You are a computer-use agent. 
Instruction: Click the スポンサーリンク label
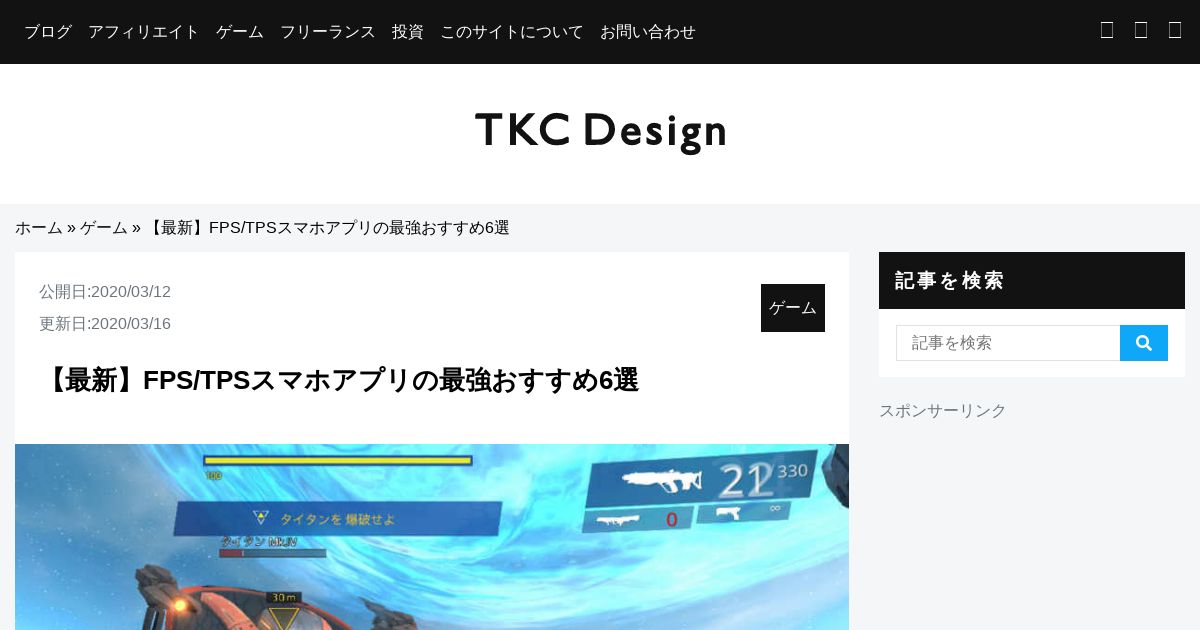click(x=943, y=411)
